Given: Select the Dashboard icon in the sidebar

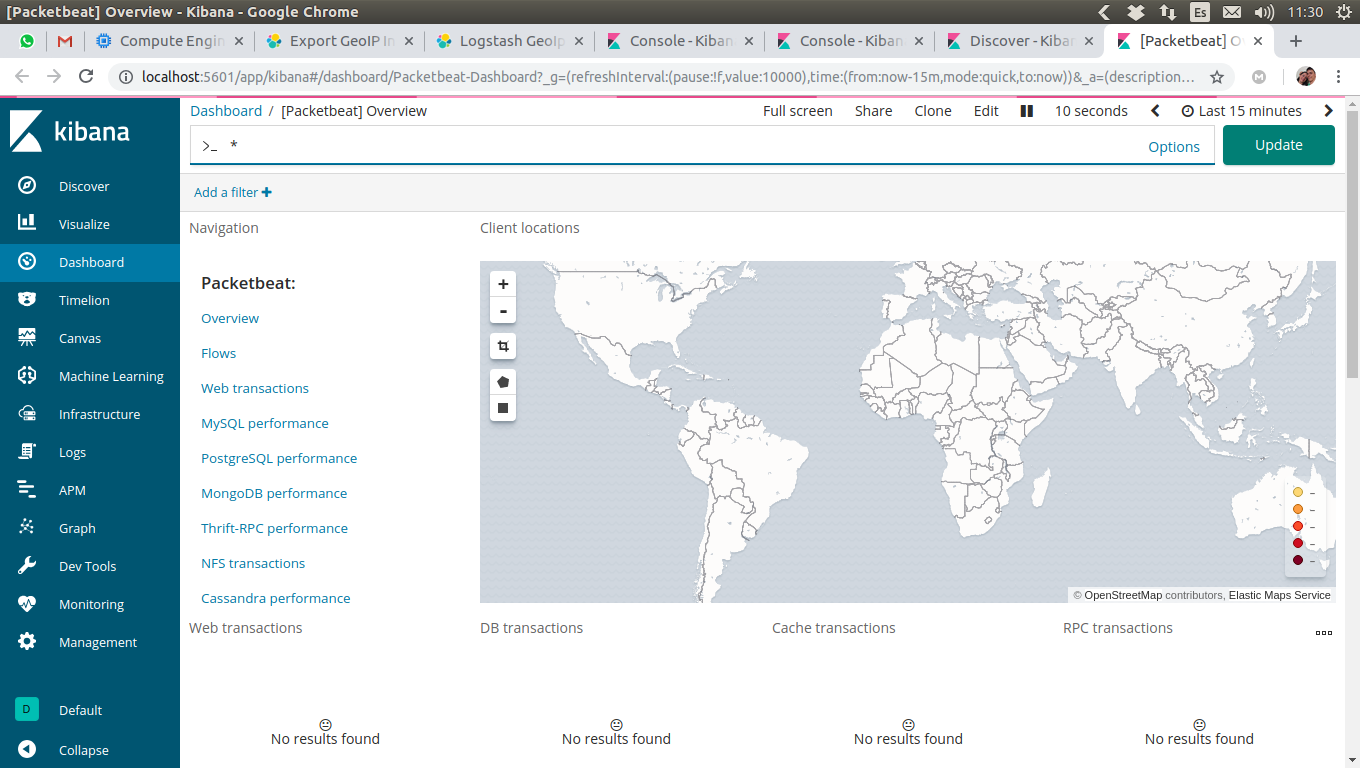Looking at the screenshot, I should click(27, 262).
